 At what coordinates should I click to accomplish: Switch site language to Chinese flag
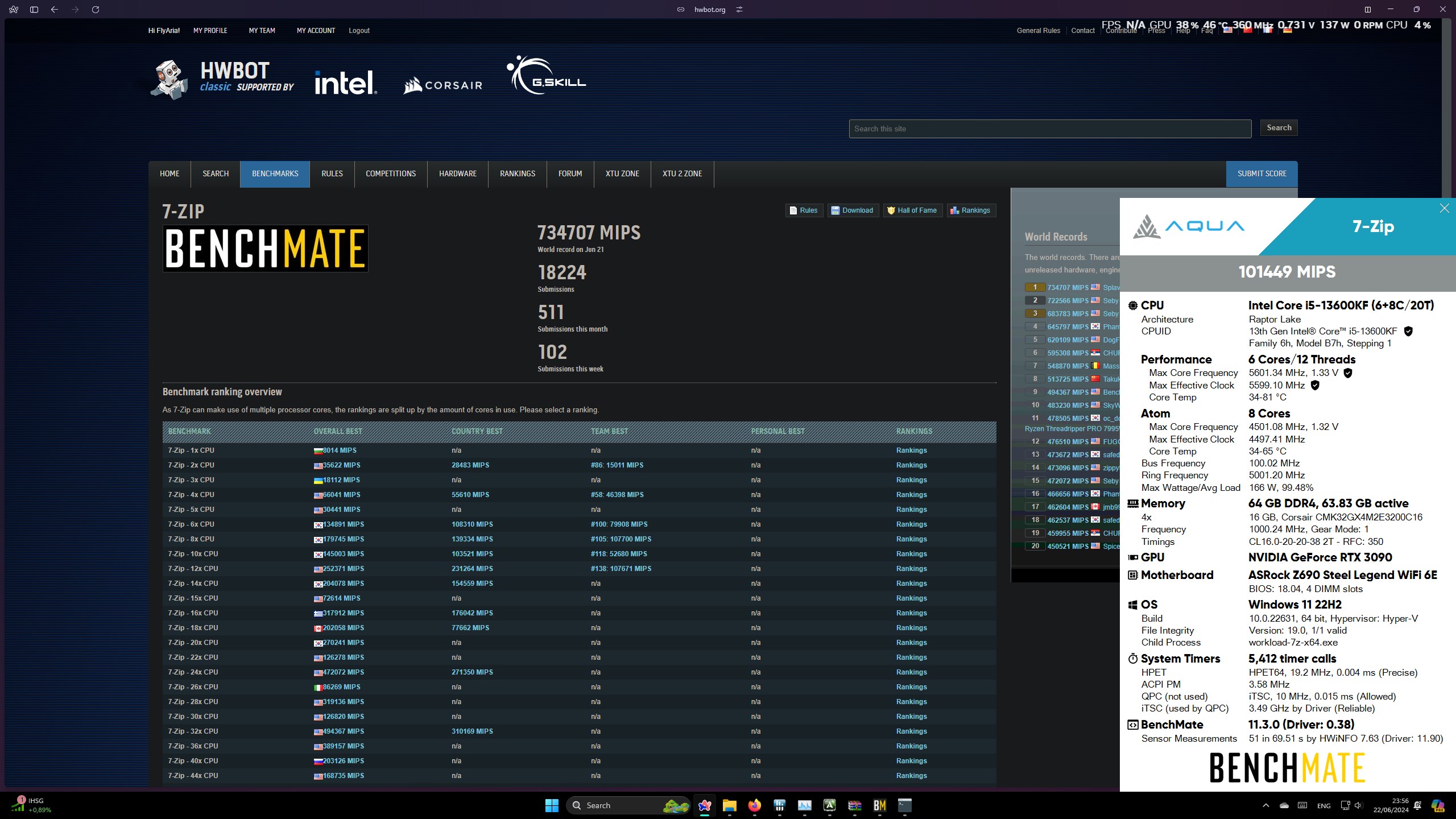coord(1248,31)
